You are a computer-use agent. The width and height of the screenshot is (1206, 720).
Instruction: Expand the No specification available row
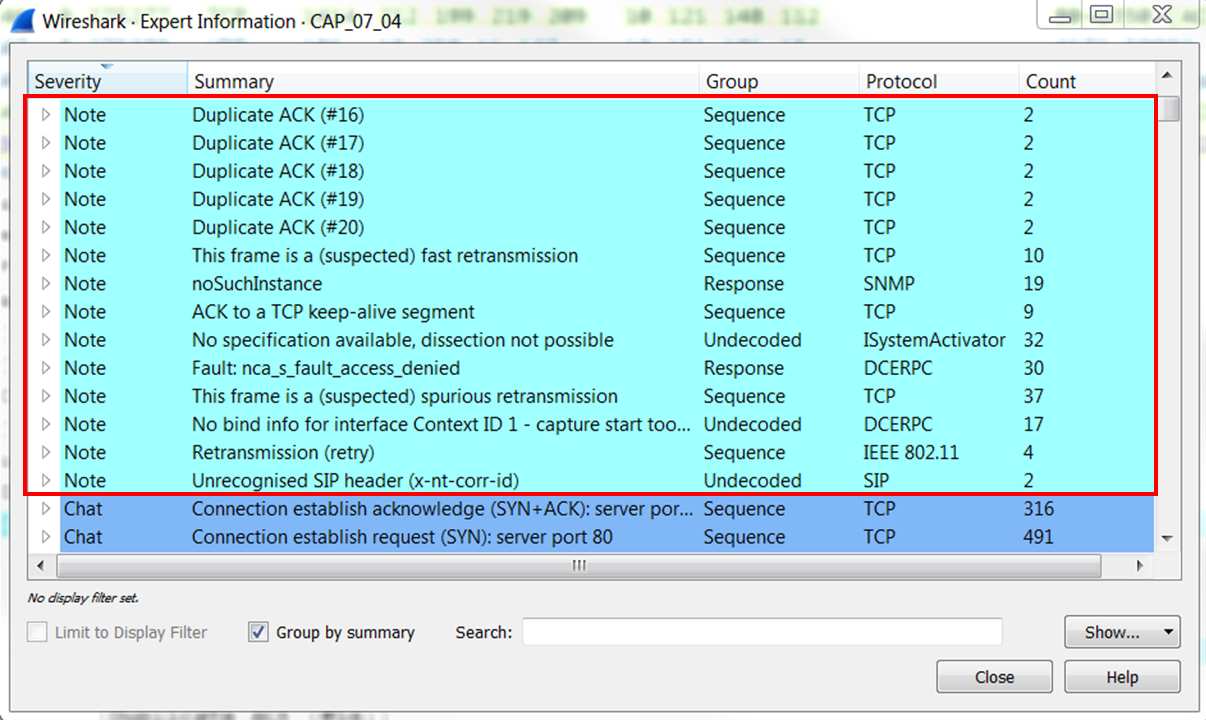tap(45, 340)
